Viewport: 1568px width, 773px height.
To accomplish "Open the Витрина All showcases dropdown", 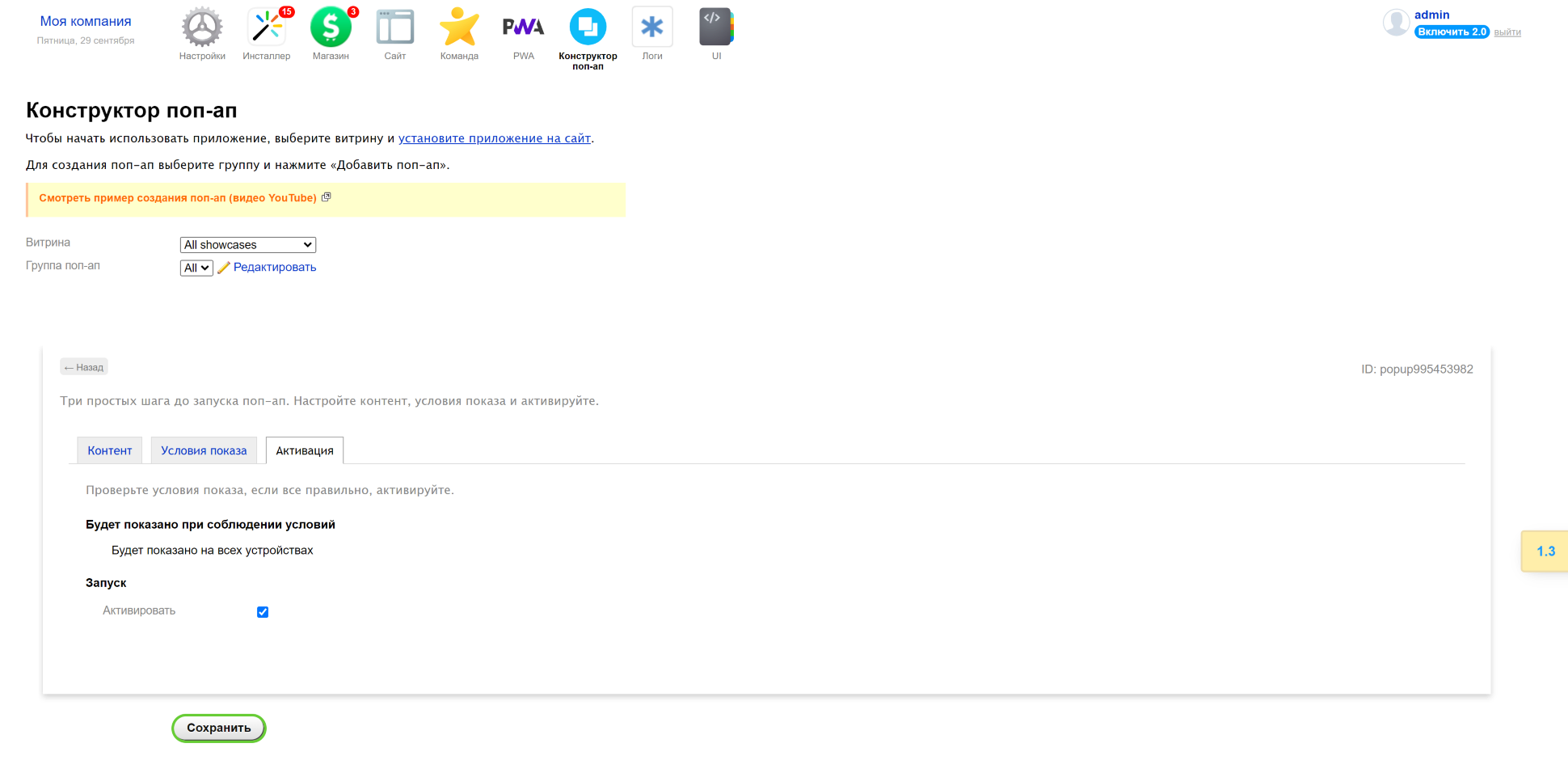I will click(x=247, y=245).
